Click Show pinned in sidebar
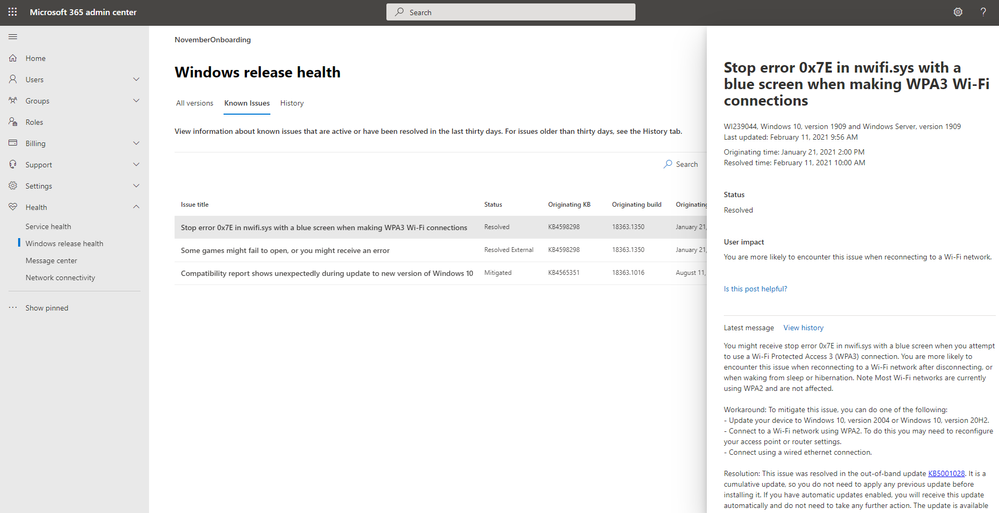Viewport: 999px width, 513px height. pyautogui.click(x=47, y=308)
